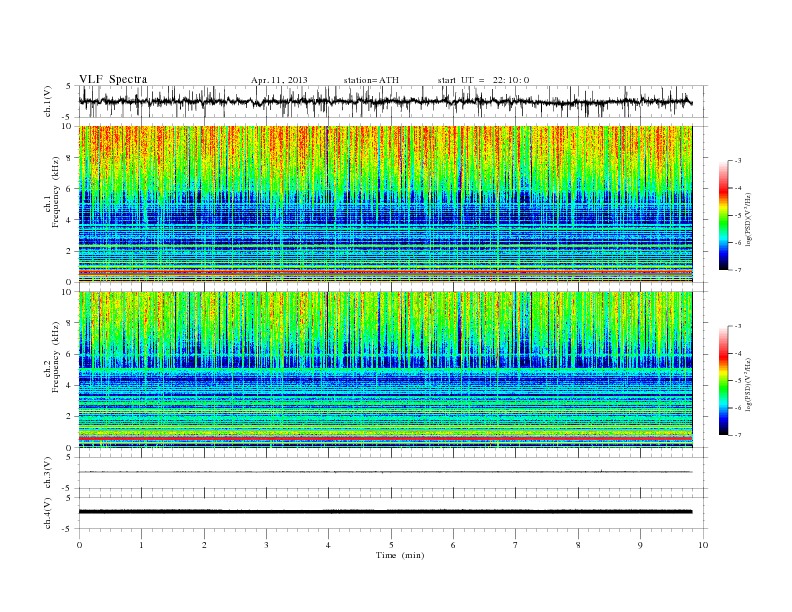Viewport: 792px width, 612px height.
Task: Click the "start UT = 22:10:0" text
Action: click(x=483, y=80)
